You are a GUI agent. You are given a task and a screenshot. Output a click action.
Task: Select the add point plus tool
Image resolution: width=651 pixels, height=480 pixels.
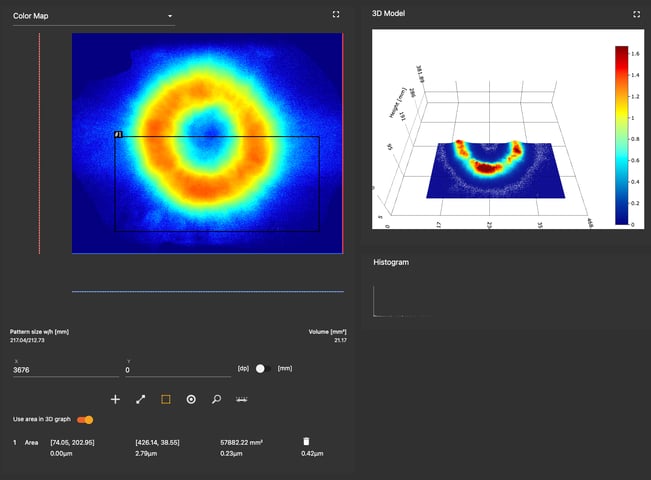point(115,399)
